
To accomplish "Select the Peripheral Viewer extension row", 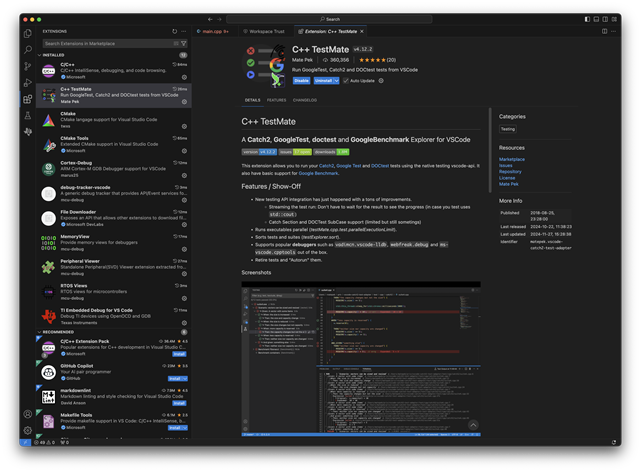I will tap(113, 267).
